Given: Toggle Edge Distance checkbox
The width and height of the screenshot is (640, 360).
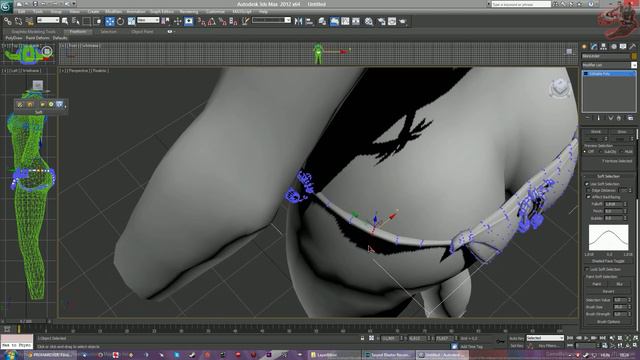Looking at the screenshot, I should (589, 191).
